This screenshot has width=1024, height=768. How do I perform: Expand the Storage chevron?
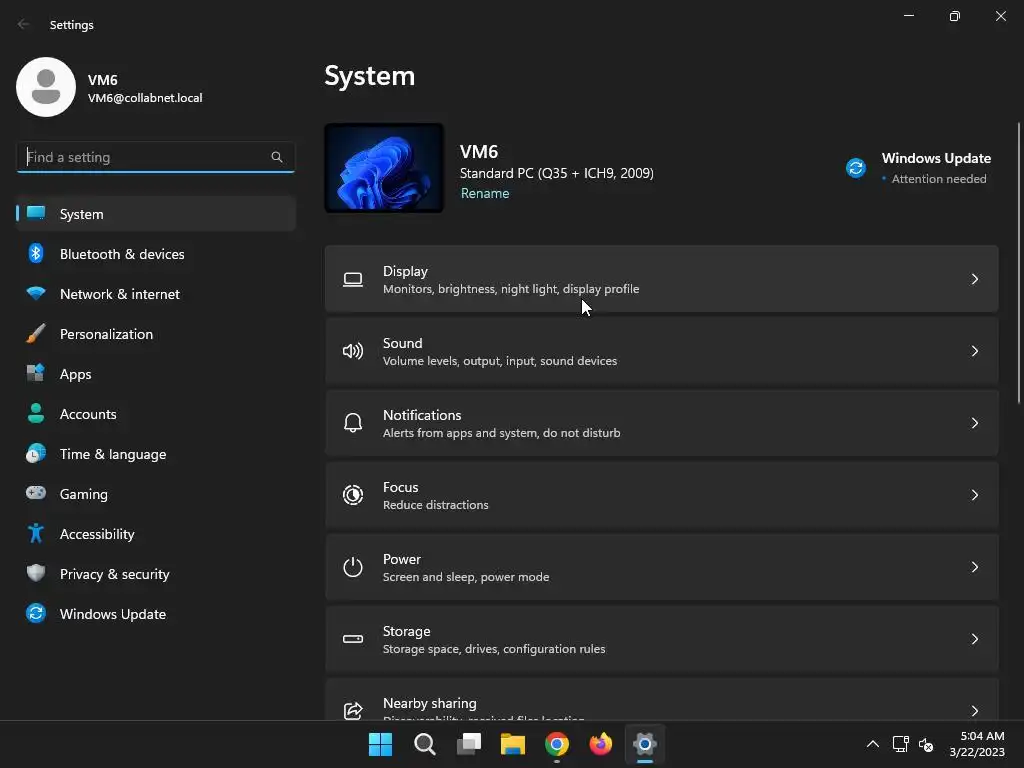pyautogui.click(x=974, y=639)
